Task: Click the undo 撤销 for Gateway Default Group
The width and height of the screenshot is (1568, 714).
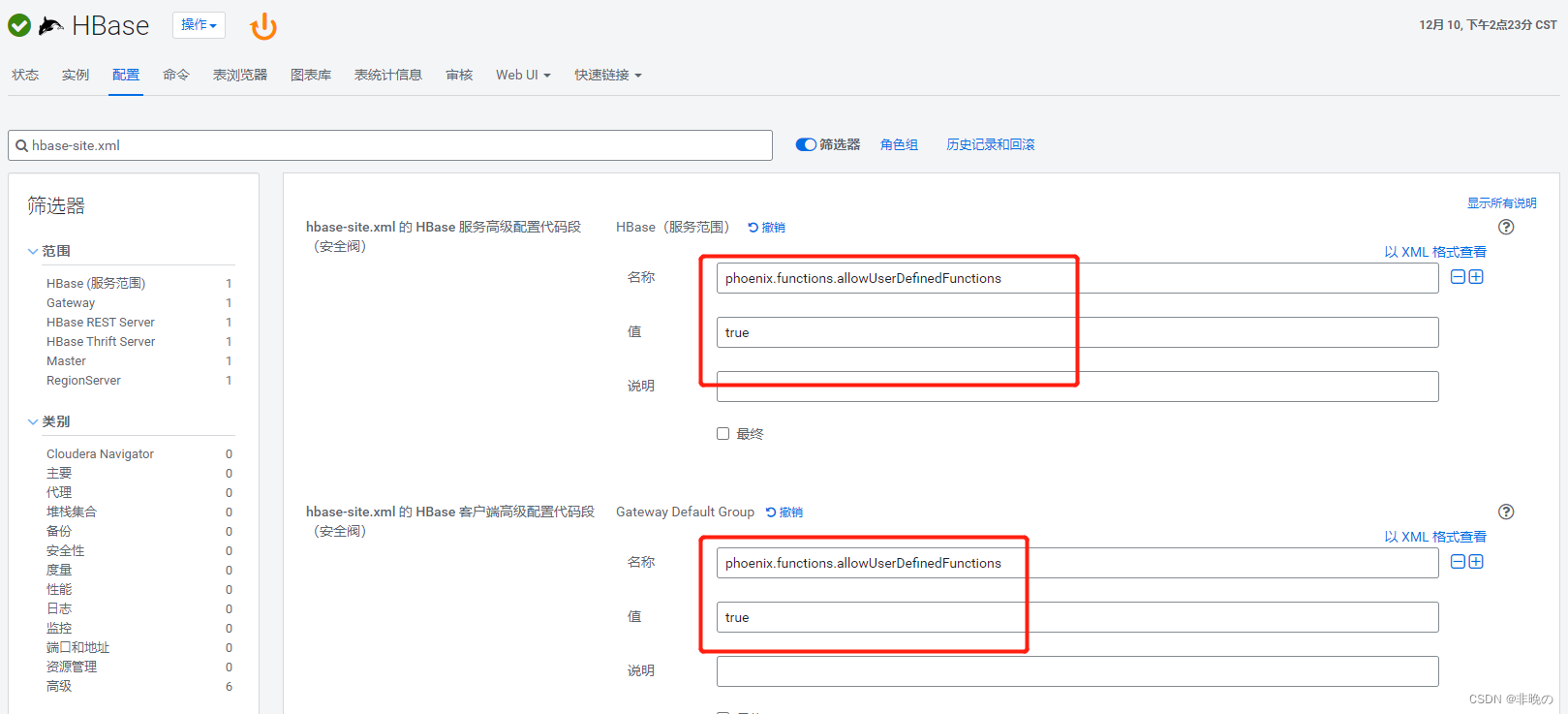Action: pos(784,512)
